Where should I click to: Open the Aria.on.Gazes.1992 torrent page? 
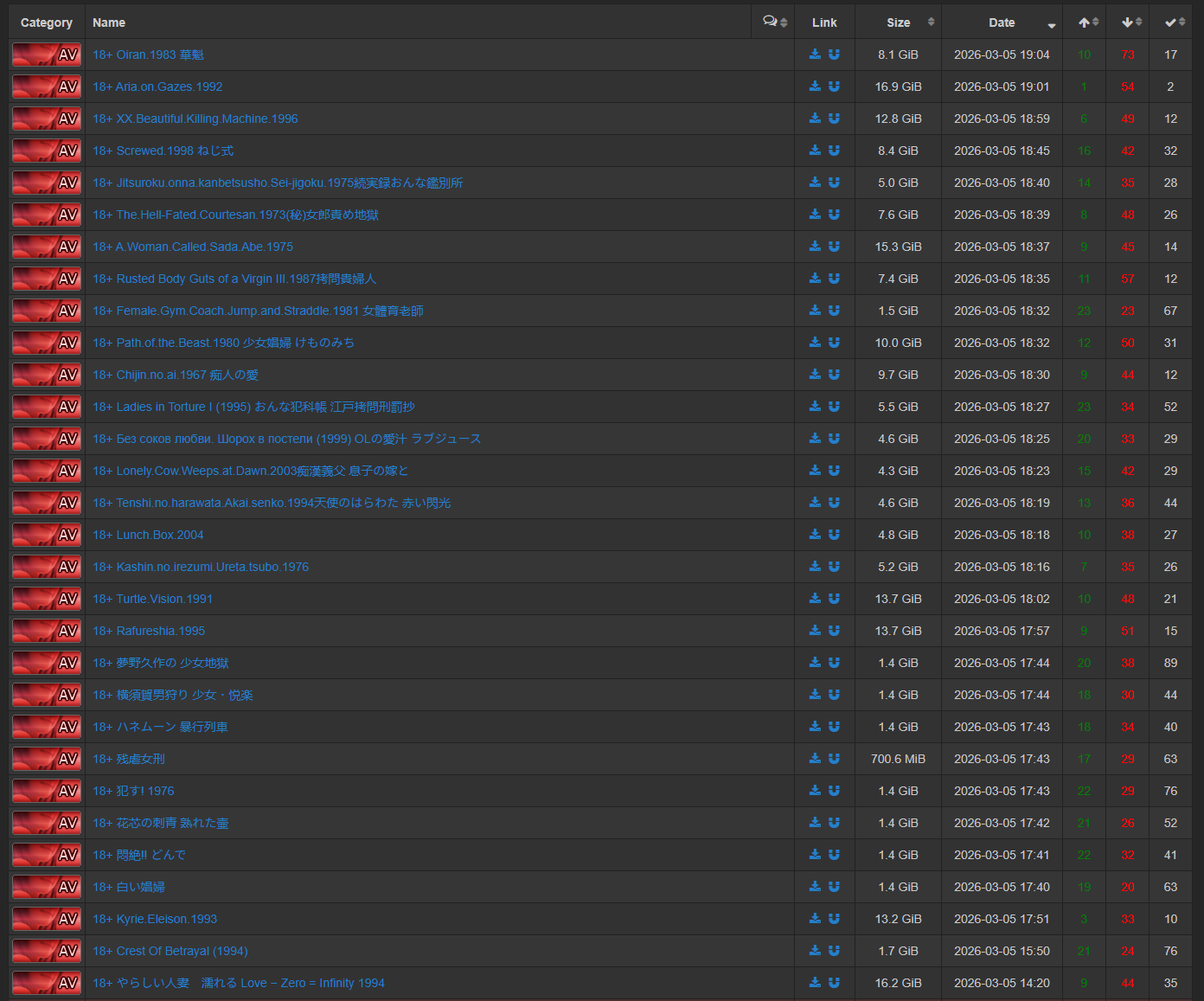(x=157, y=87)
